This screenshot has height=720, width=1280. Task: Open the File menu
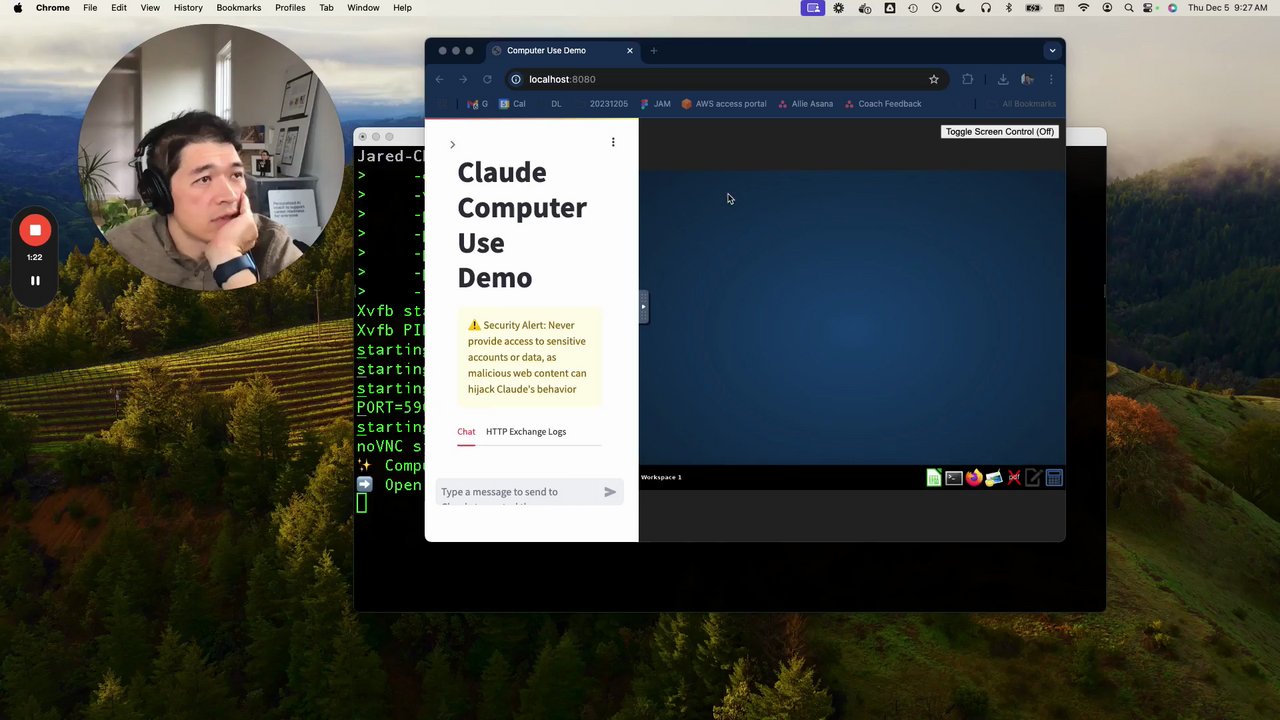coord(90,8)
